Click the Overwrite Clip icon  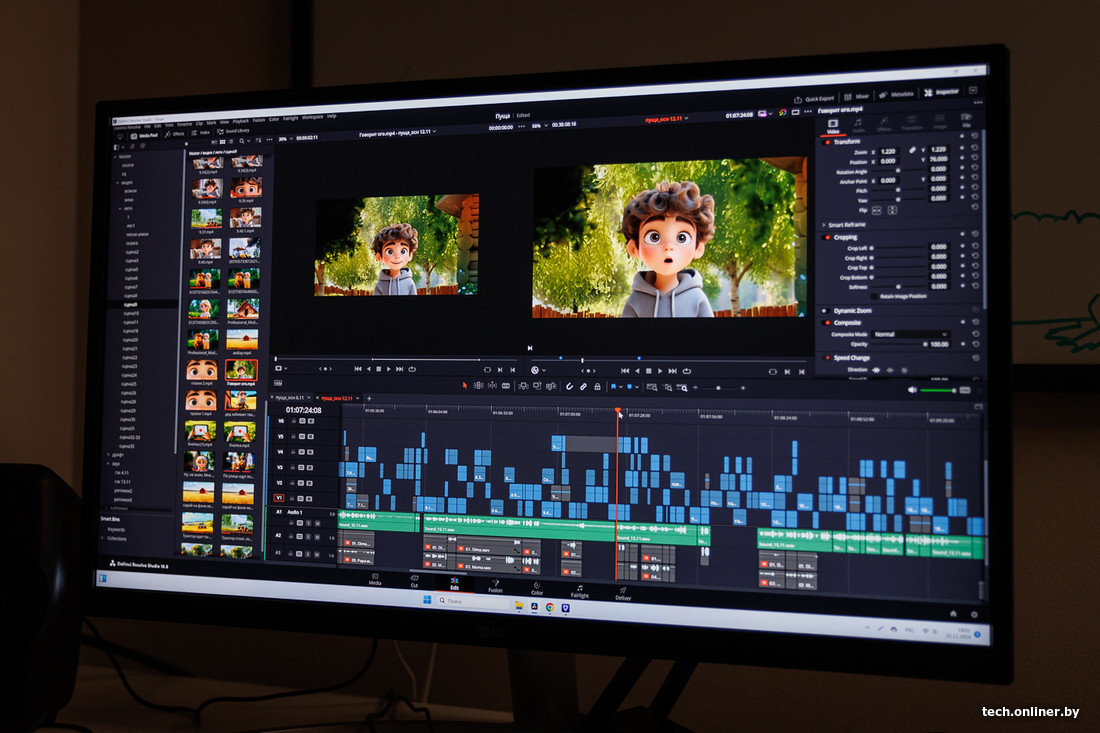tap(537, 386)
